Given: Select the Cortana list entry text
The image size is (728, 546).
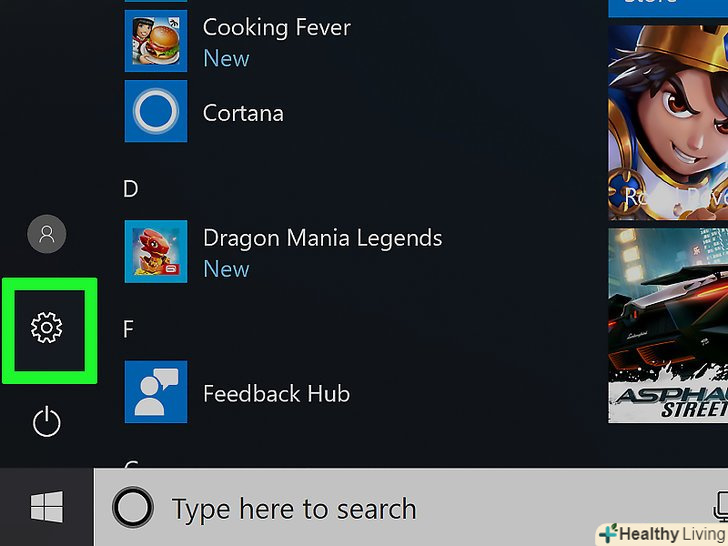Looking at the screenshot, I should tap(243, 113).
